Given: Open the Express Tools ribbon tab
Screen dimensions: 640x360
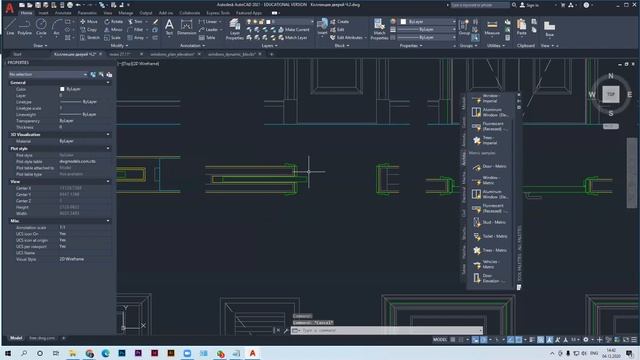Looking at the screenshot, I should click(218, 13).
